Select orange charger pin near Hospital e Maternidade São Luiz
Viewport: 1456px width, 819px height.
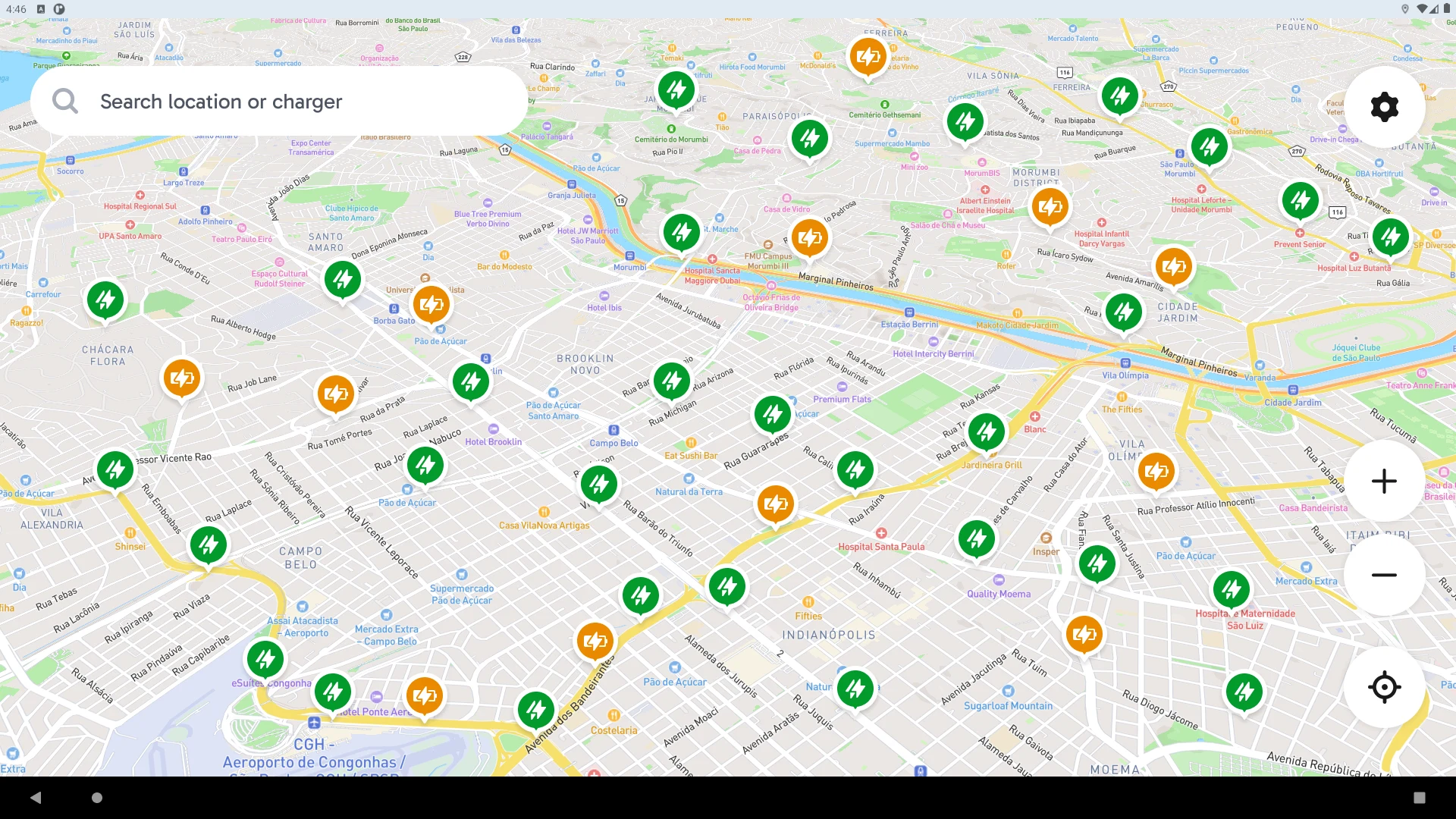coord(1084,635)
